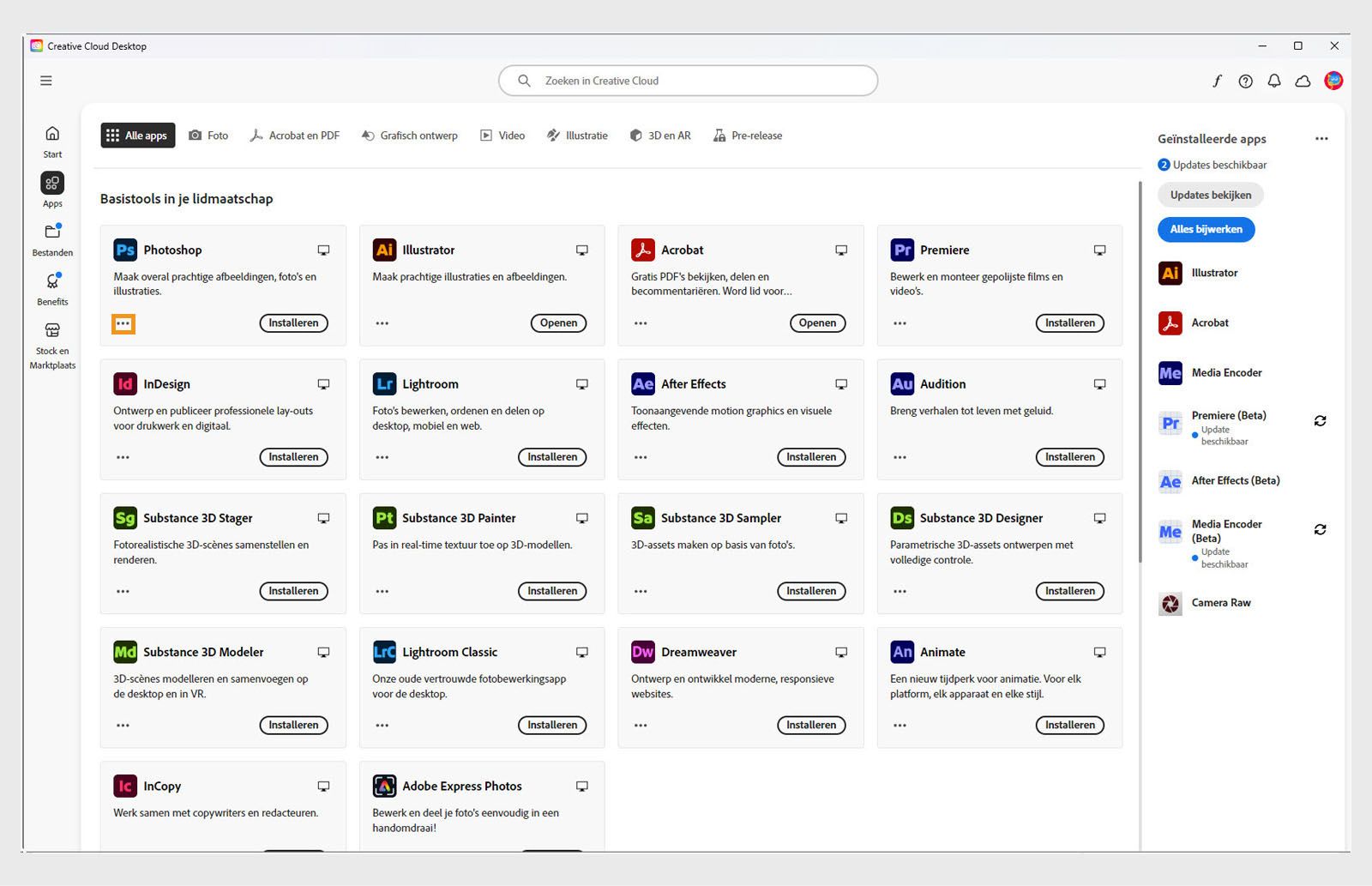Click the Substance 3D Stager icon

pyautogui.click(x=125, y=518)
